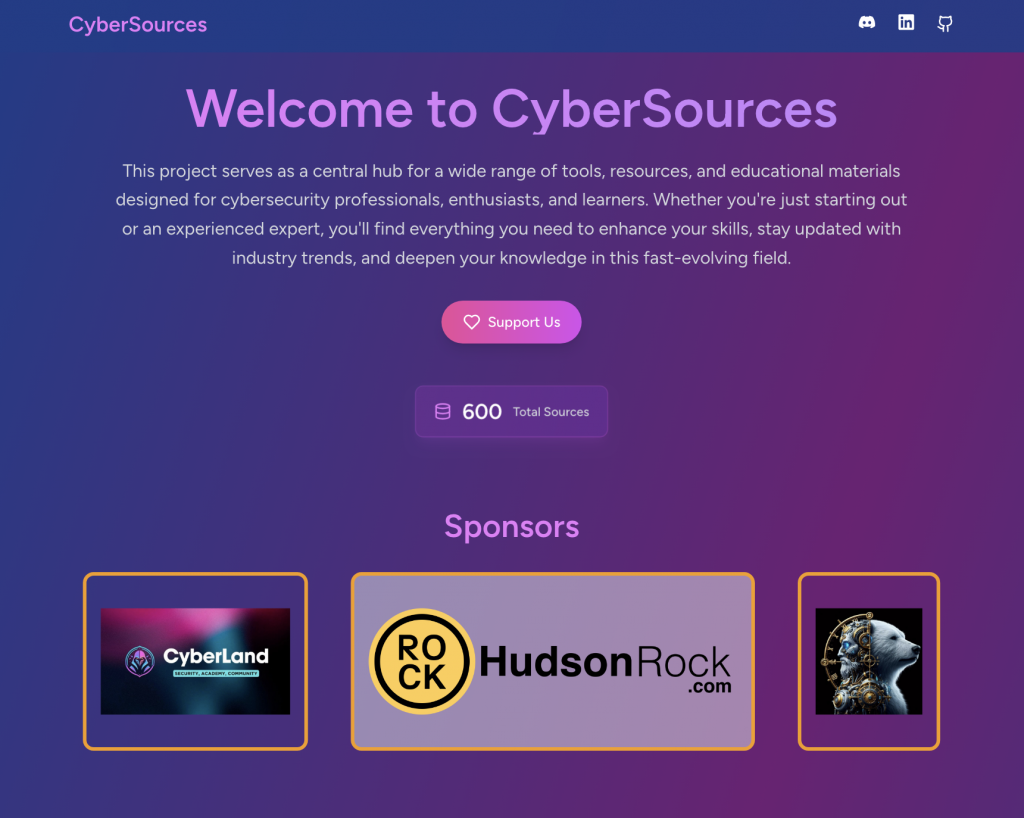This screenshot has height=818, width=1024.
Task: Click the database icon beside 600
Action: point(443,411)
